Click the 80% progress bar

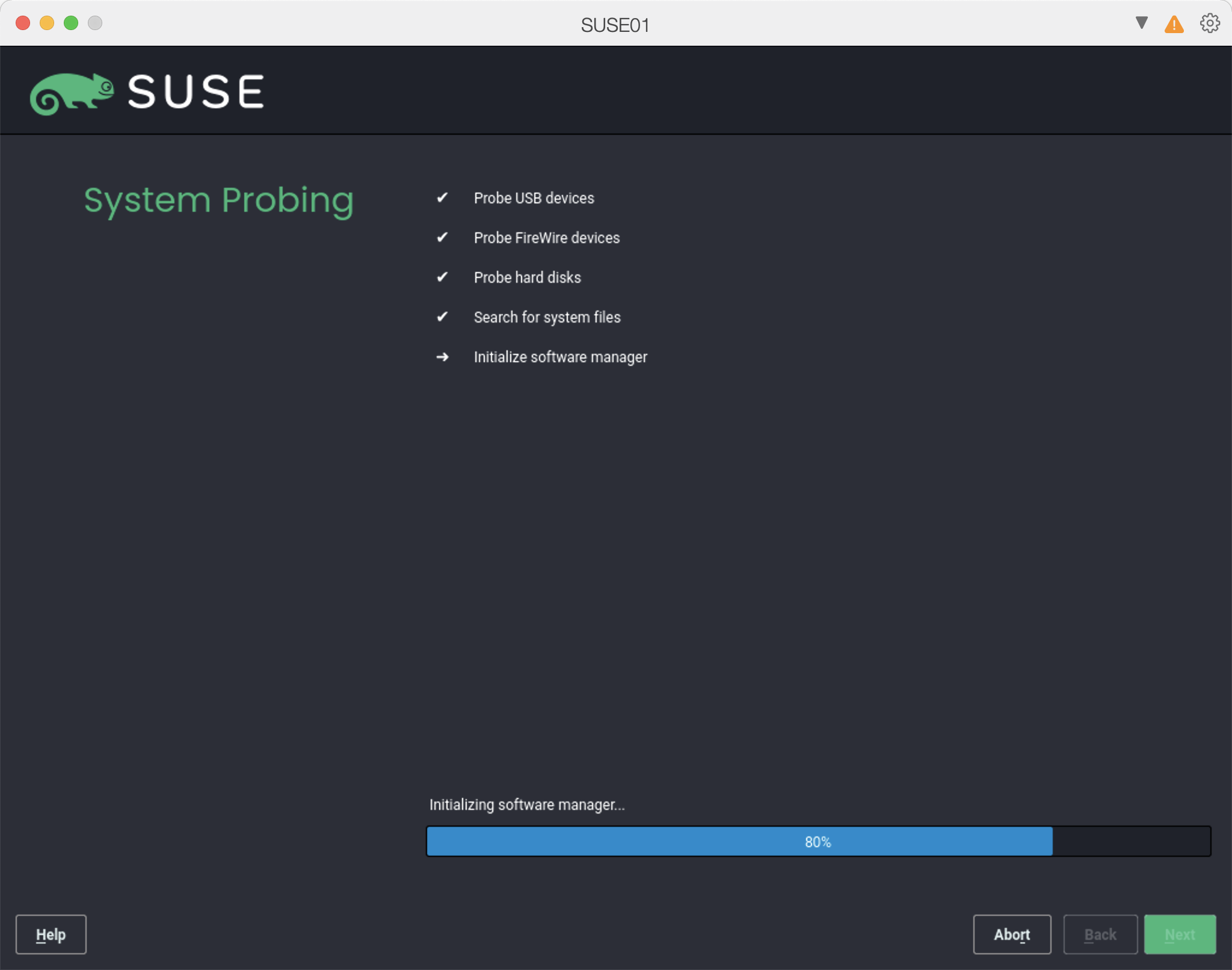pyautogui.click(x=818, y=841)
